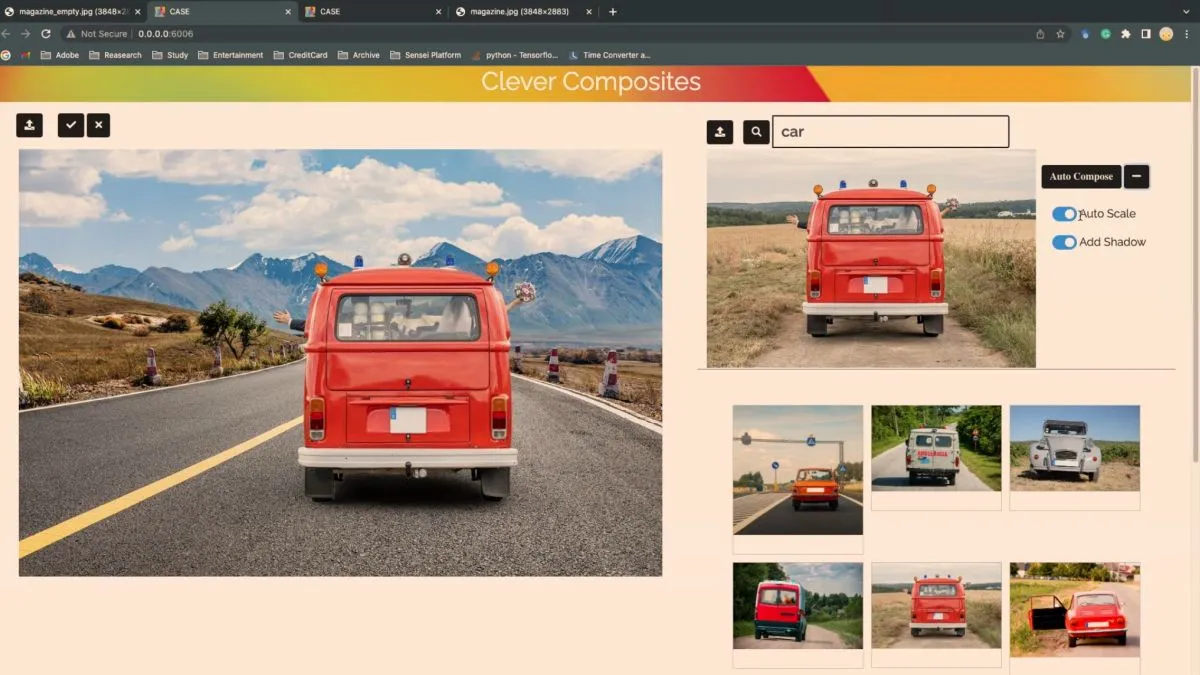Open the Adobe bookmarks folder
The height and width of the screenshot is (675, 1200).
coord(62,55)
